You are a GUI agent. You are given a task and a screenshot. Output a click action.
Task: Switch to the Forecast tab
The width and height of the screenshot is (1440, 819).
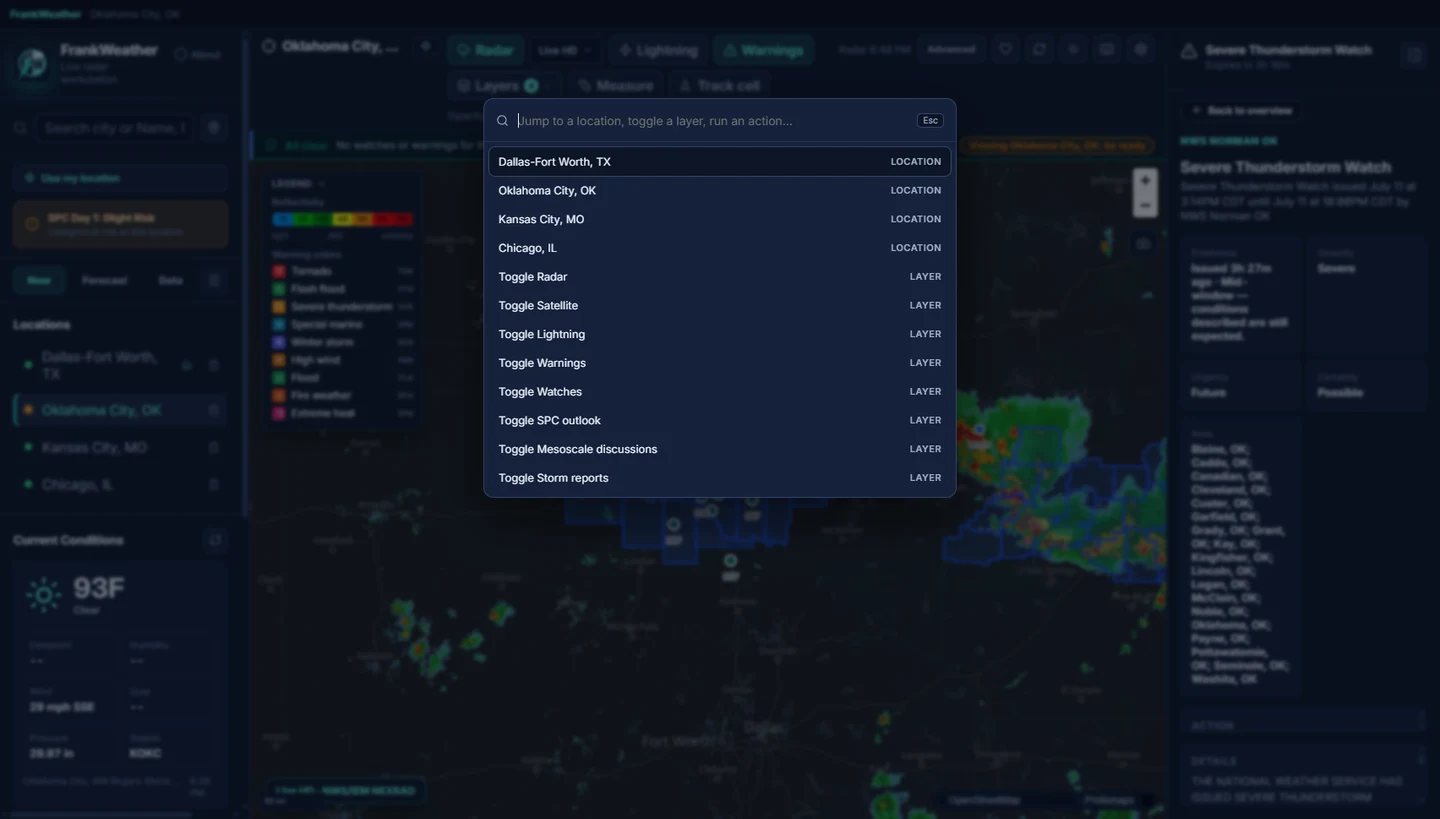[x=104, y=280]
